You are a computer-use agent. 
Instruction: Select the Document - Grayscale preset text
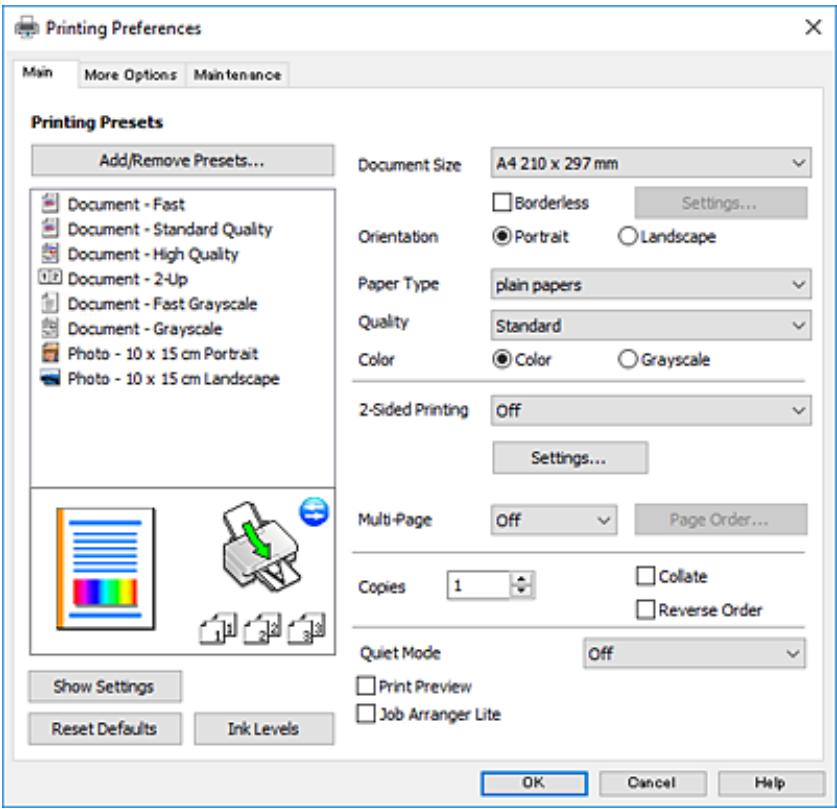[x=145, y=329]
